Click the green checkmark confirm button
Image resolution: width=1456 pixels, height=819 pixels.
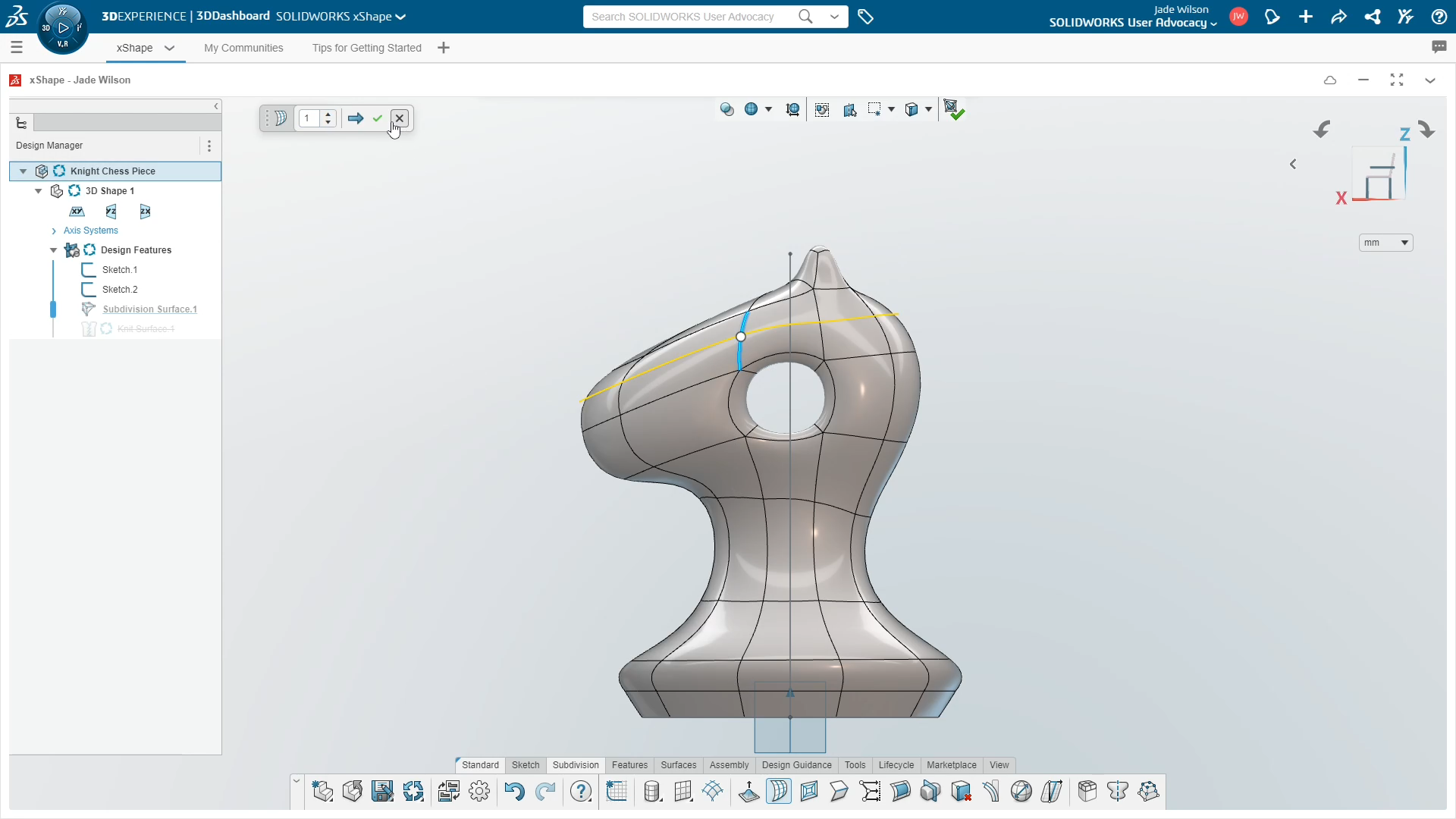coord(377,118)
